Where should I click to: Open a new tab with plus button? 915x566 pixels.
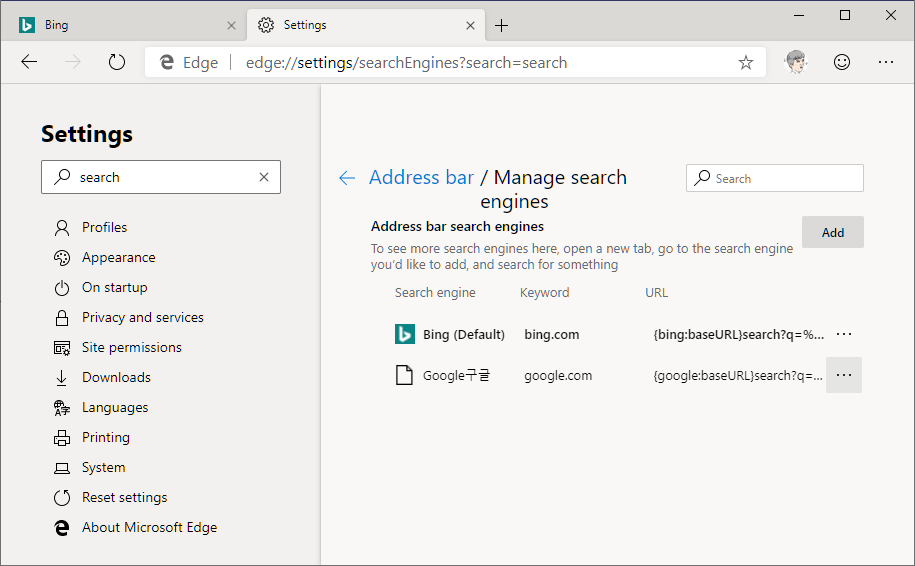pos(501,26)
